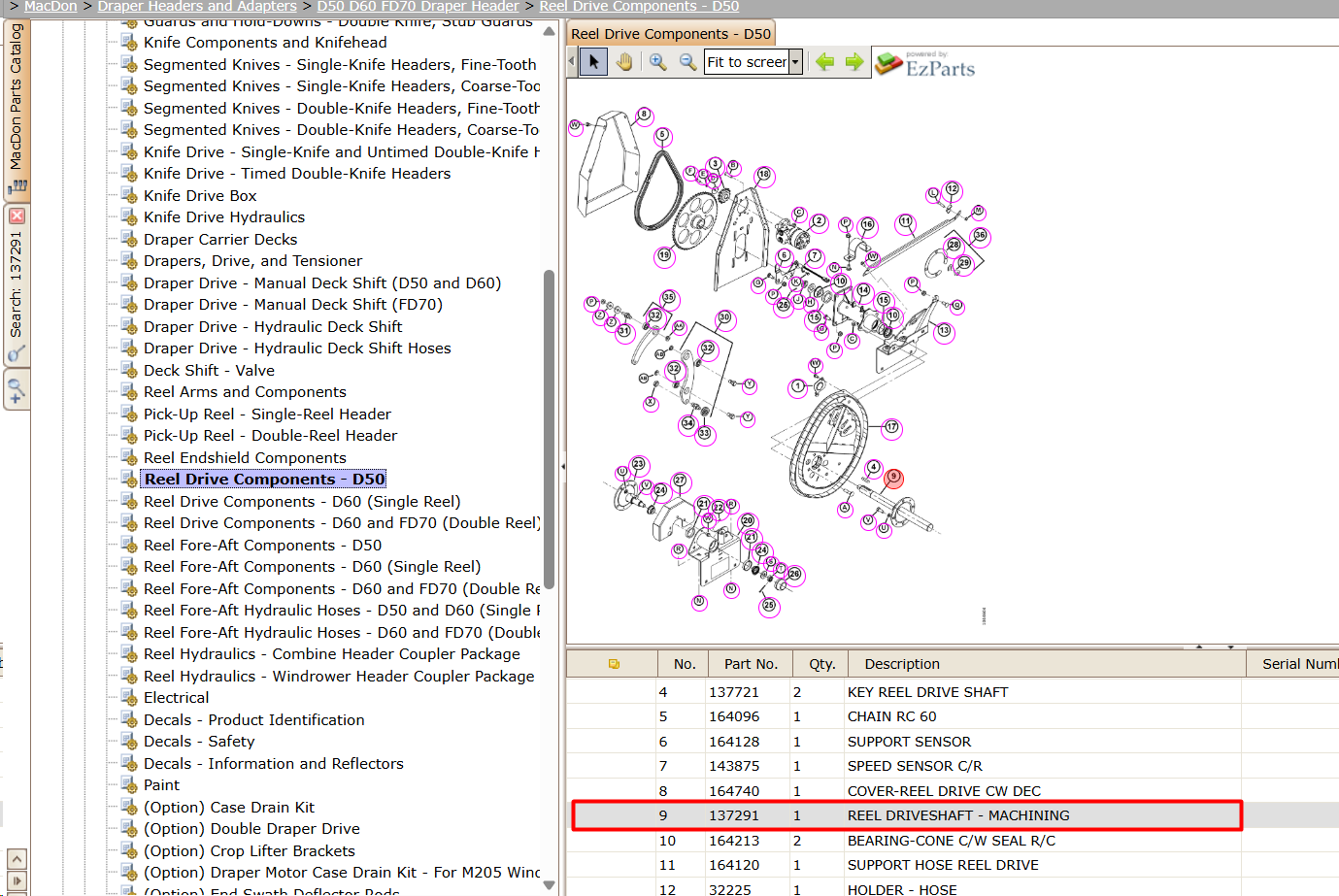The image size is (1339, 896).
Task: Activate the pan hand tool
Action: click(x=624, y=62)
